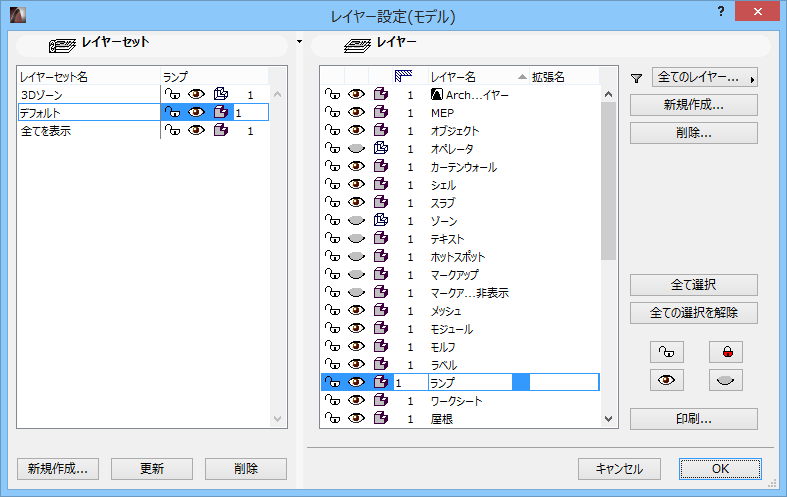Click layer list scrollbar down arrow
Screen dimensions: 787x497
pos(608,419)
